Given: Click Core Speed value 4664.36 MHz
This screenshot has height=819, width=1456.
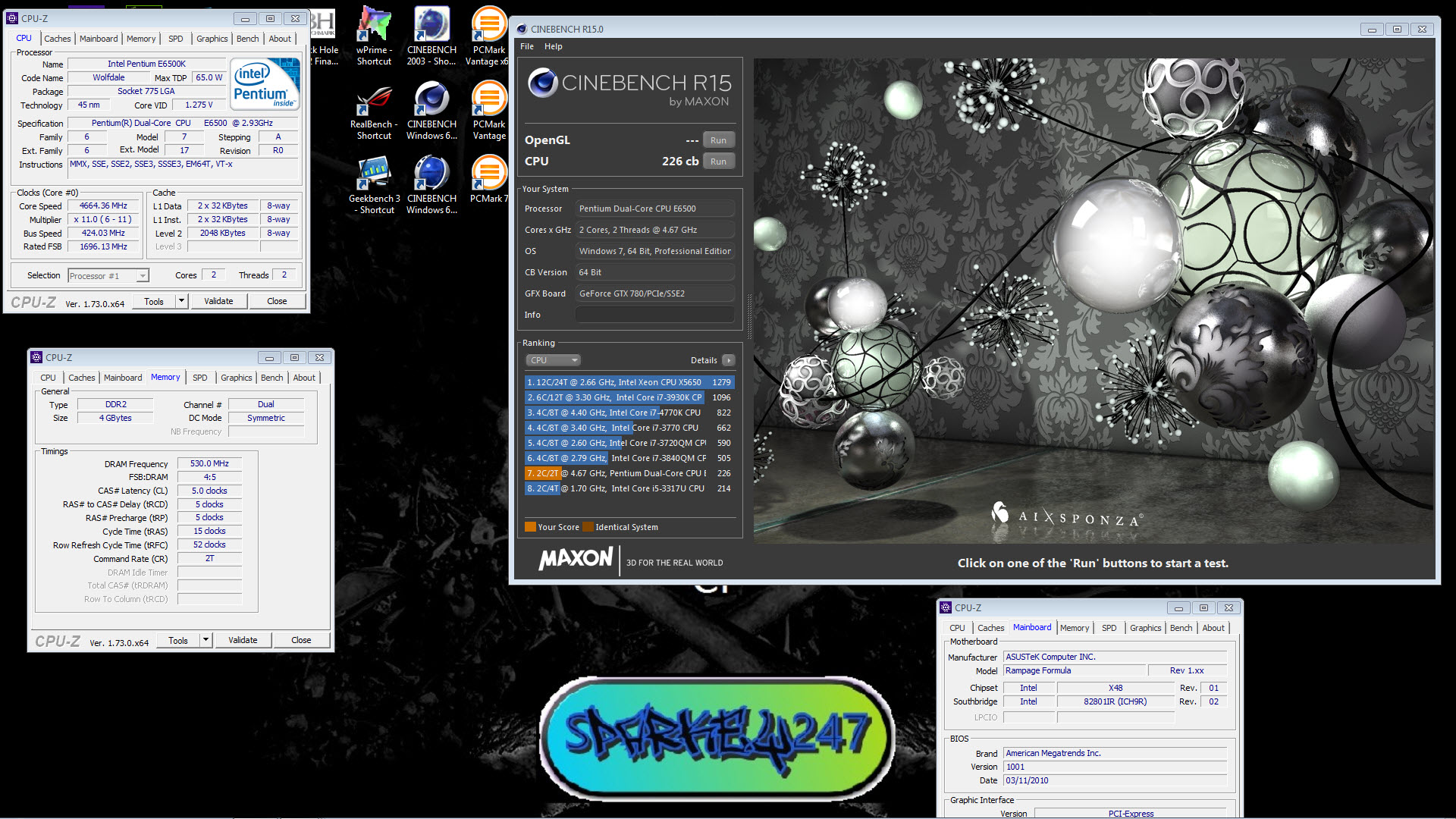Looking at the screenshot, I should (x=103, y=206).
